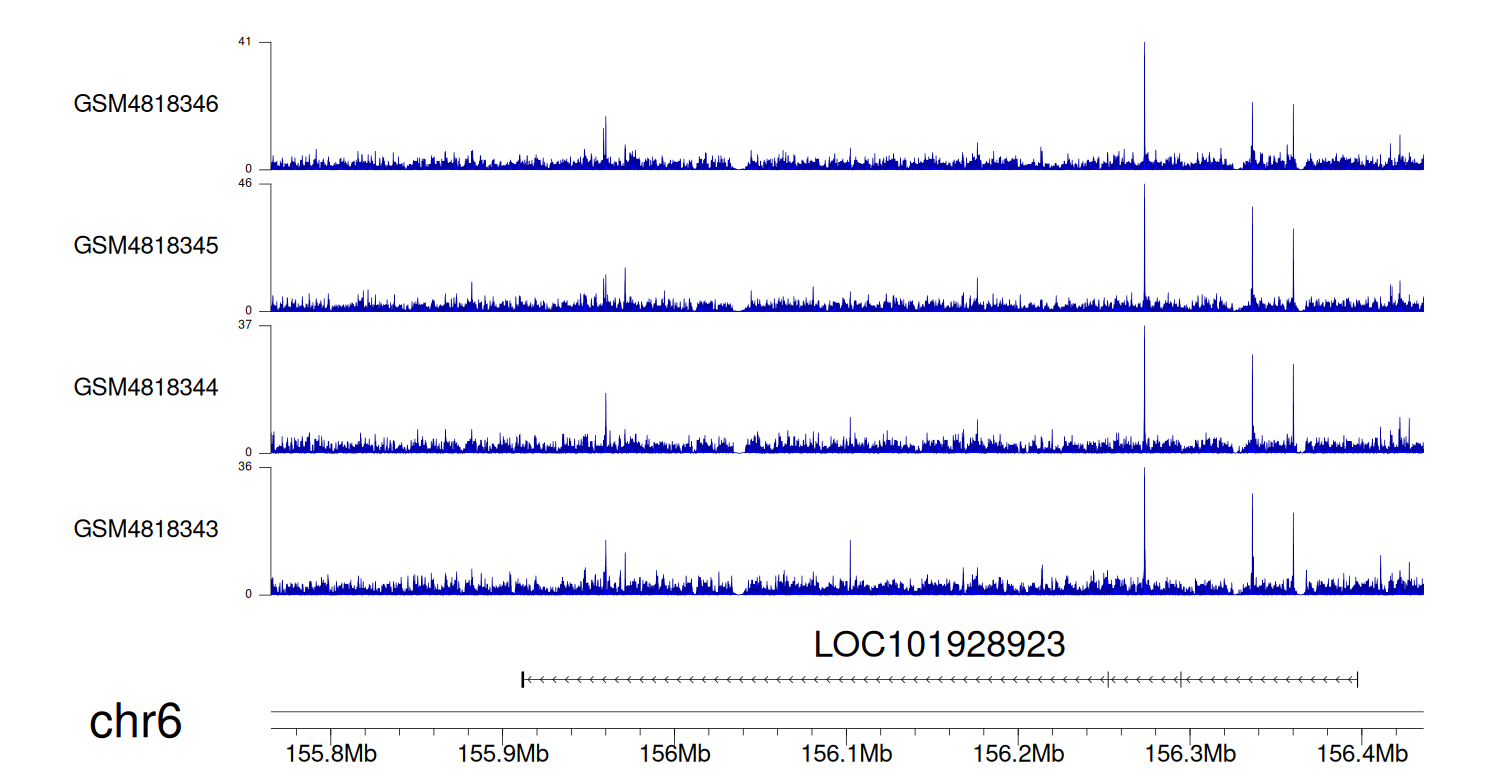Viewport: 1500px width, 780px height.
Task: Select the GSM4818343 track label
Action: pos(146,528)
